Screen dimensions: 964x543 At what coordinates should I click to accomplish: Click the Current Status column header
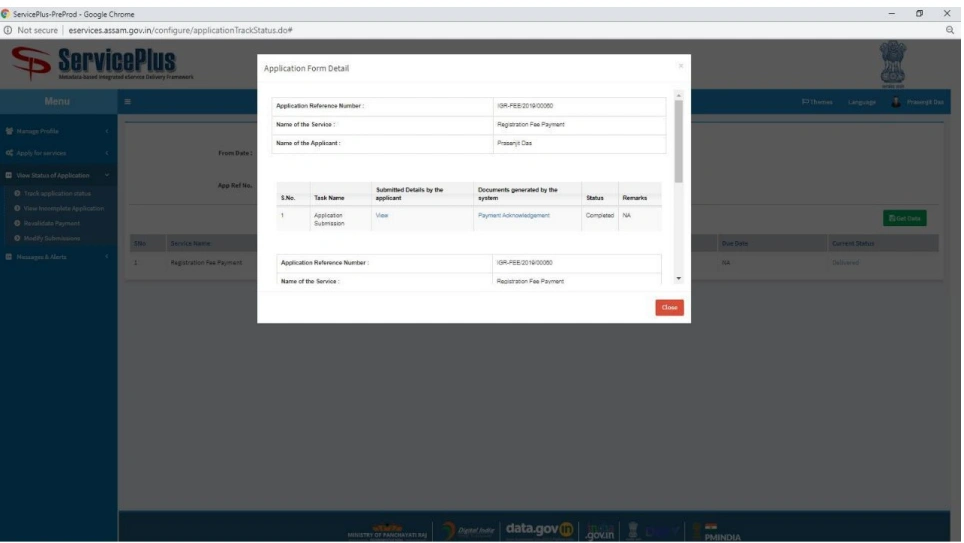[x=853, y=244]
